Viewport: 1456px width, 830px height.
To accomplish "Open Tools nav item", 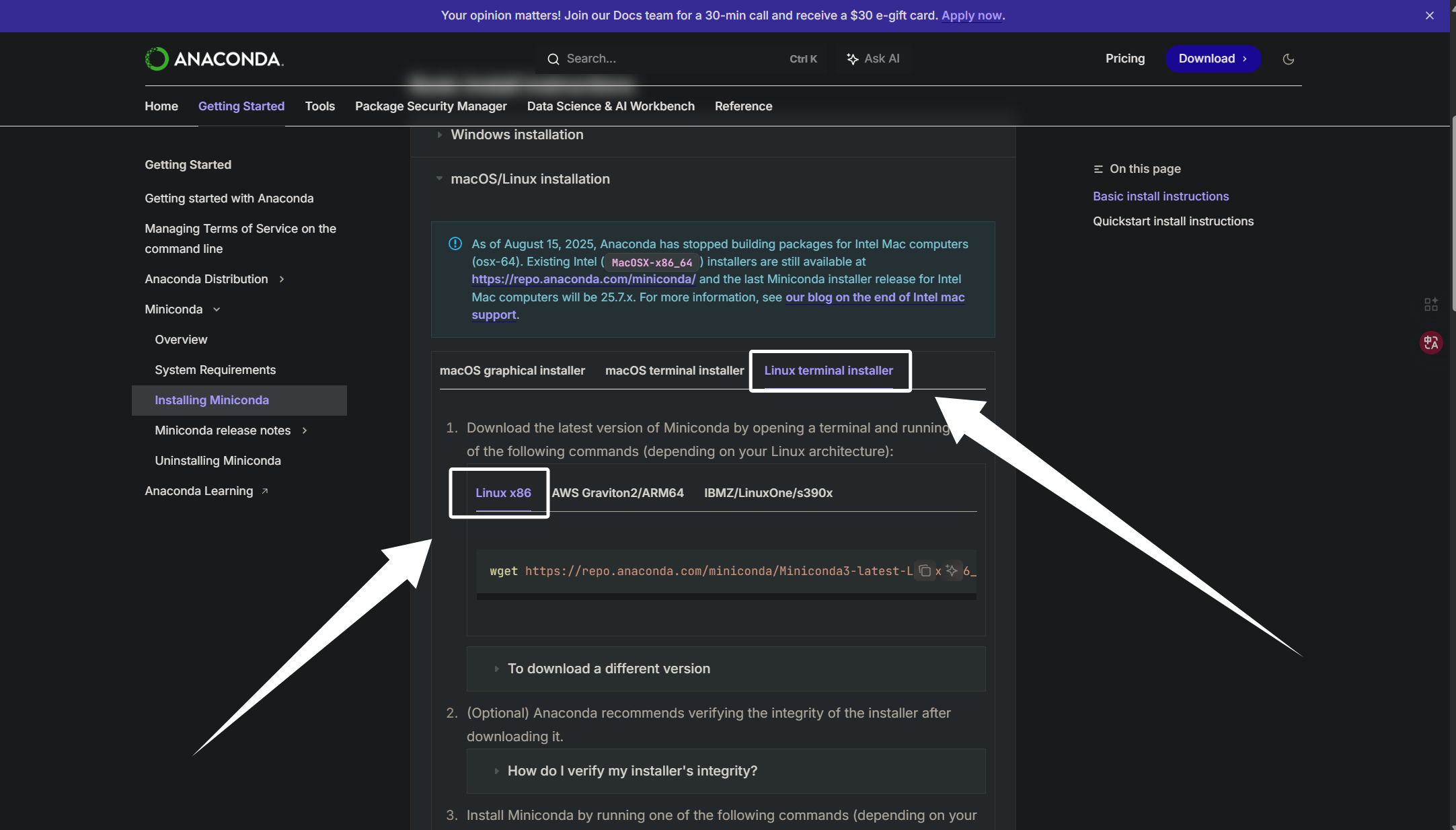I will (x=320, y=106).
